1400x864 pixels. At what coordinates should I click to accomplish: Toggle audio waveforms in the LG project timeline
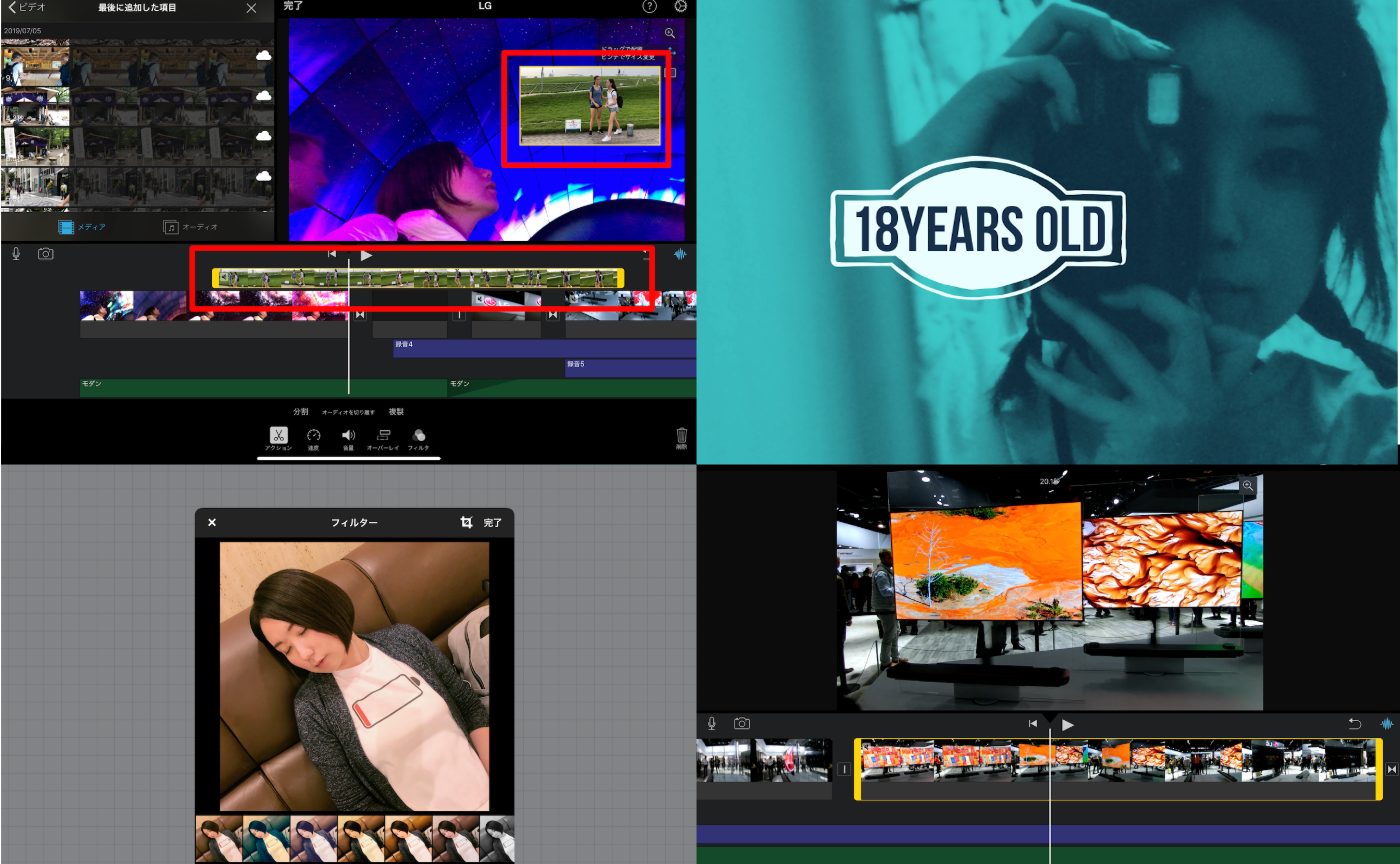click(x=681, y=255)
